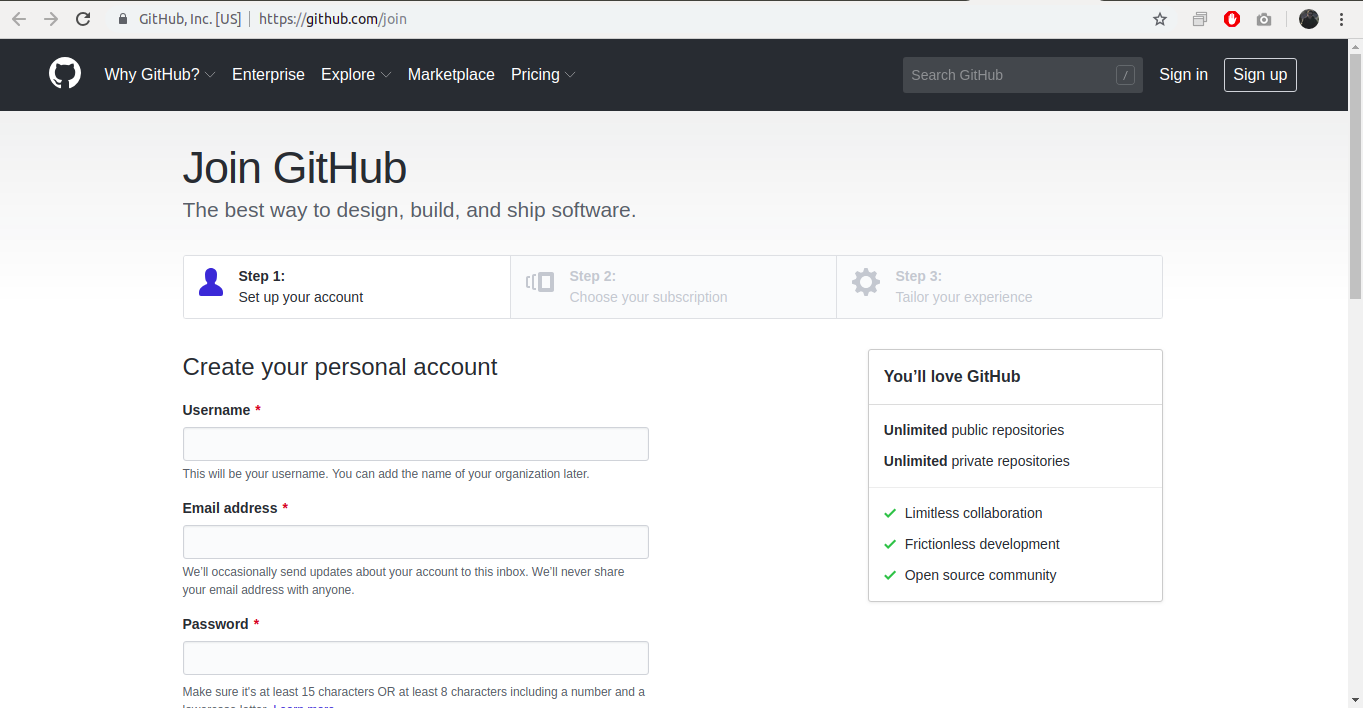Click the Unlimited private repositories text
Image resolution: width=1363 pixels, height=708 pixels.
977,461
